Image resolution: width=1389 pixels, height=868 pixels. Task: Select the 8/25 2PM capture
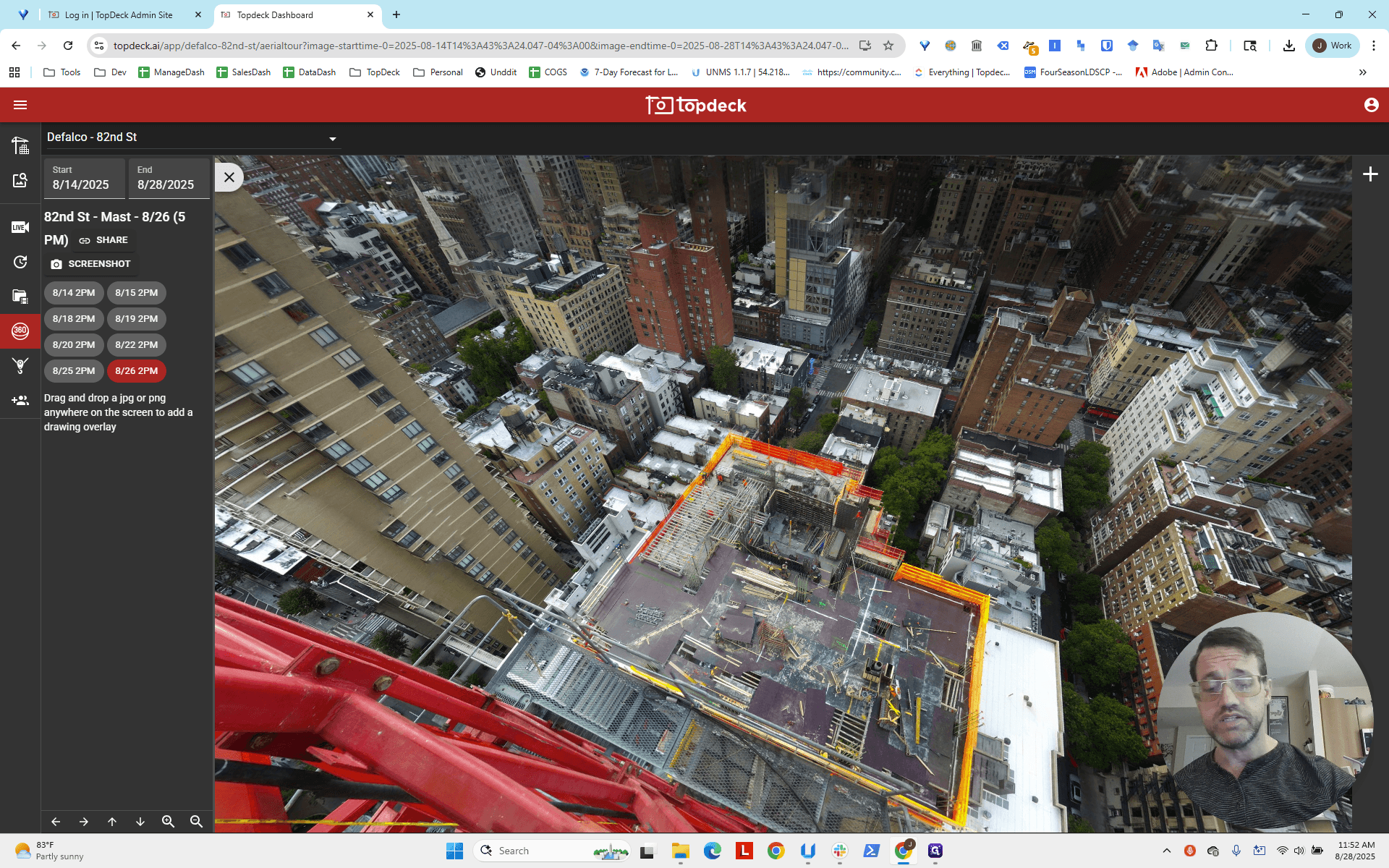[74, 371]
